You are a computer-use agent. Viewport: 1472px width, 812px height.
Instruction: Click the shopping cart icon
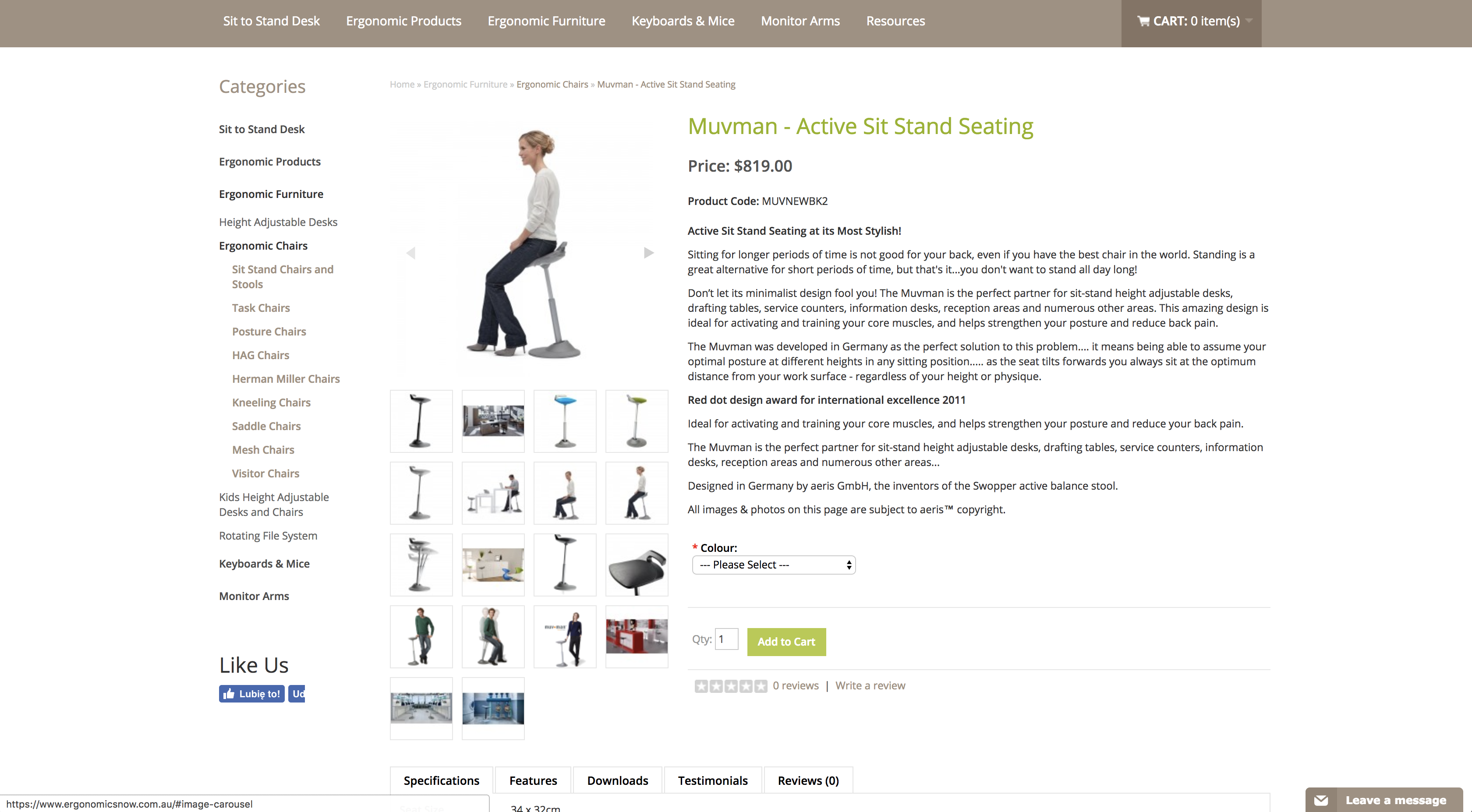pos(1143,21)
